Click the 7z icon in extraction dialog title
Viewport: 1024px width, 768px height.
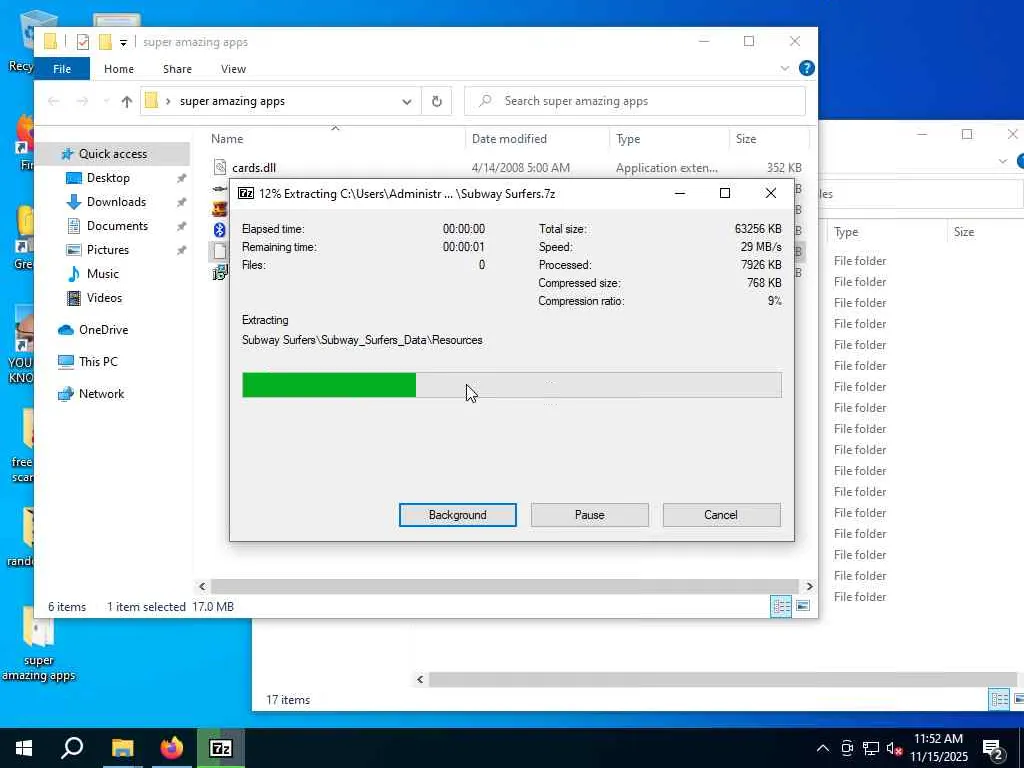[246, 193]
